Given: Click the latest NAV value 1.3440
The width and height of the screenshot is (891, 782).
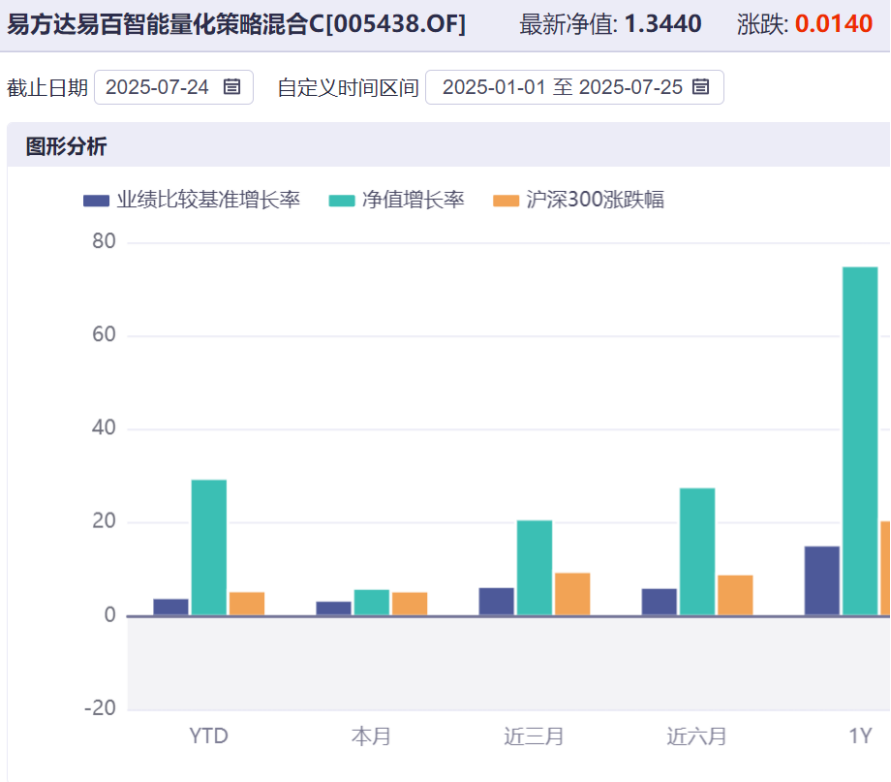Looking at the screenshot, I should coord(663,24).
